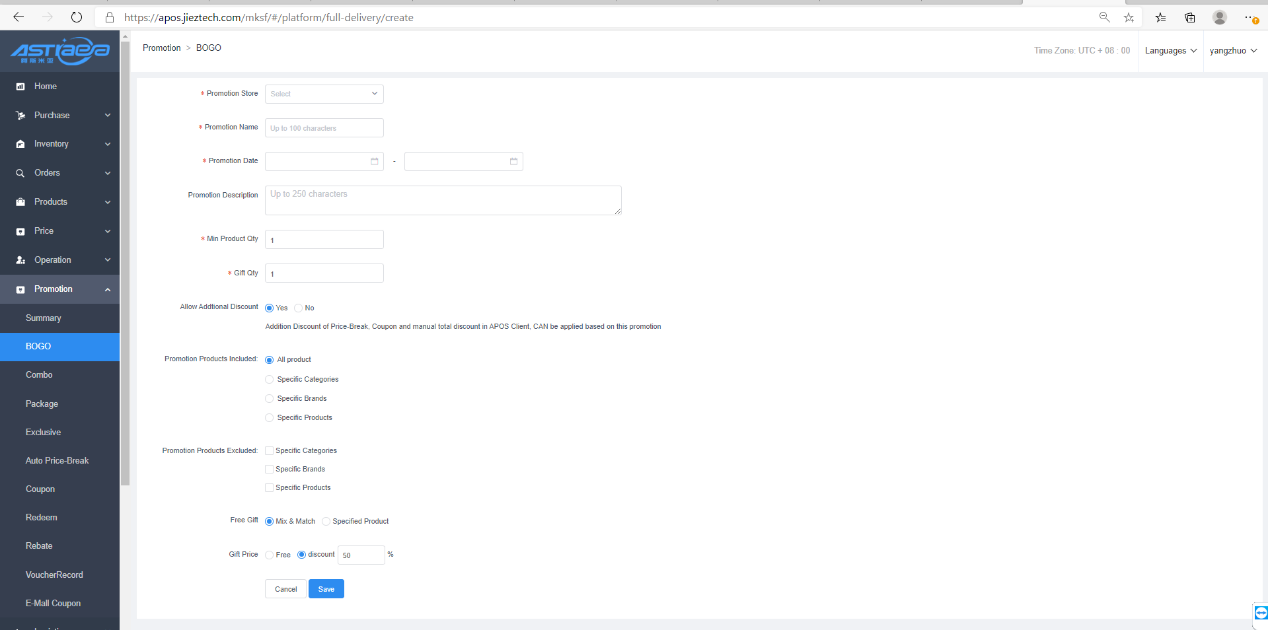This screenshot has height=630, width=1268.
Task: Open the Promotion Store dropdown
Action: click(324, 94)
